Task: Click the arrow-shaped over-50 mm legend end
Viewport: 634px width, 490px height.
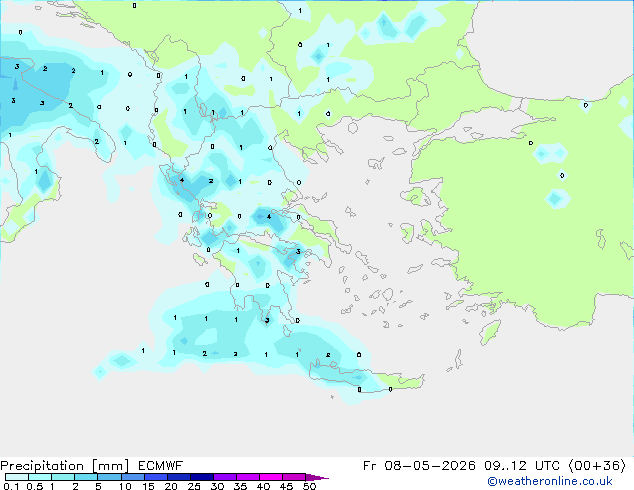Action: [317, 477]
